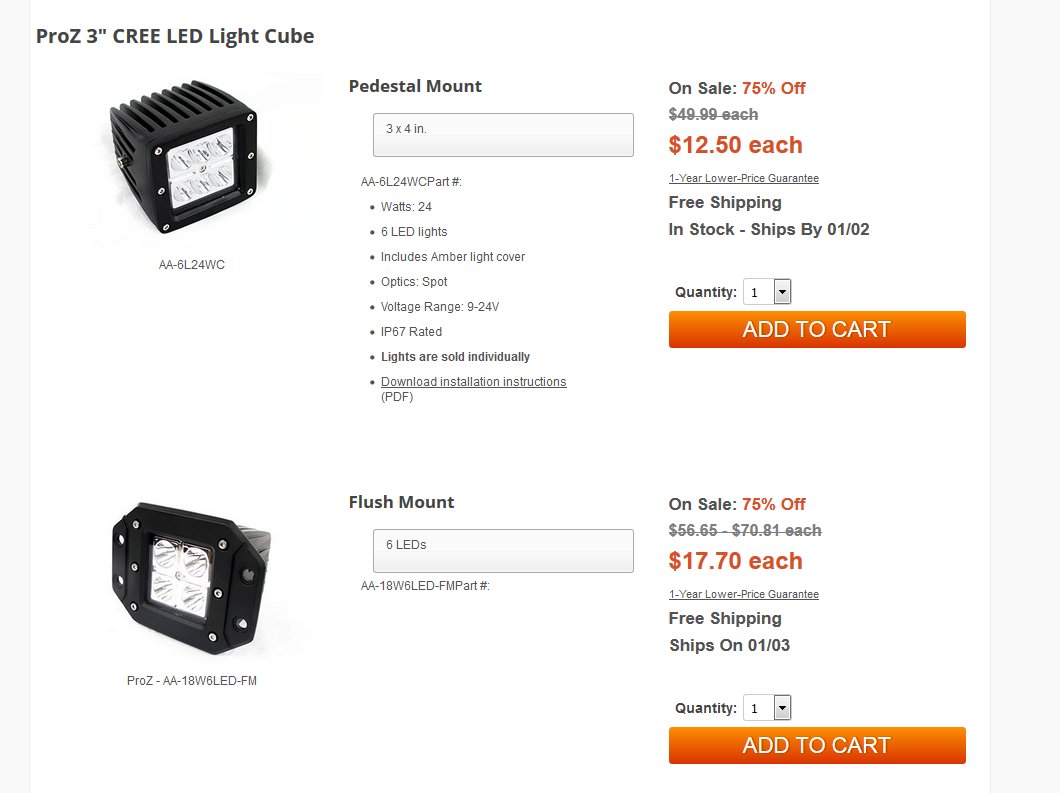This screenshot has width=1060, height=793.
Task: View Flush Mount 1-Year Lower-Price Guarantee
Action: (x=744, y=594)
